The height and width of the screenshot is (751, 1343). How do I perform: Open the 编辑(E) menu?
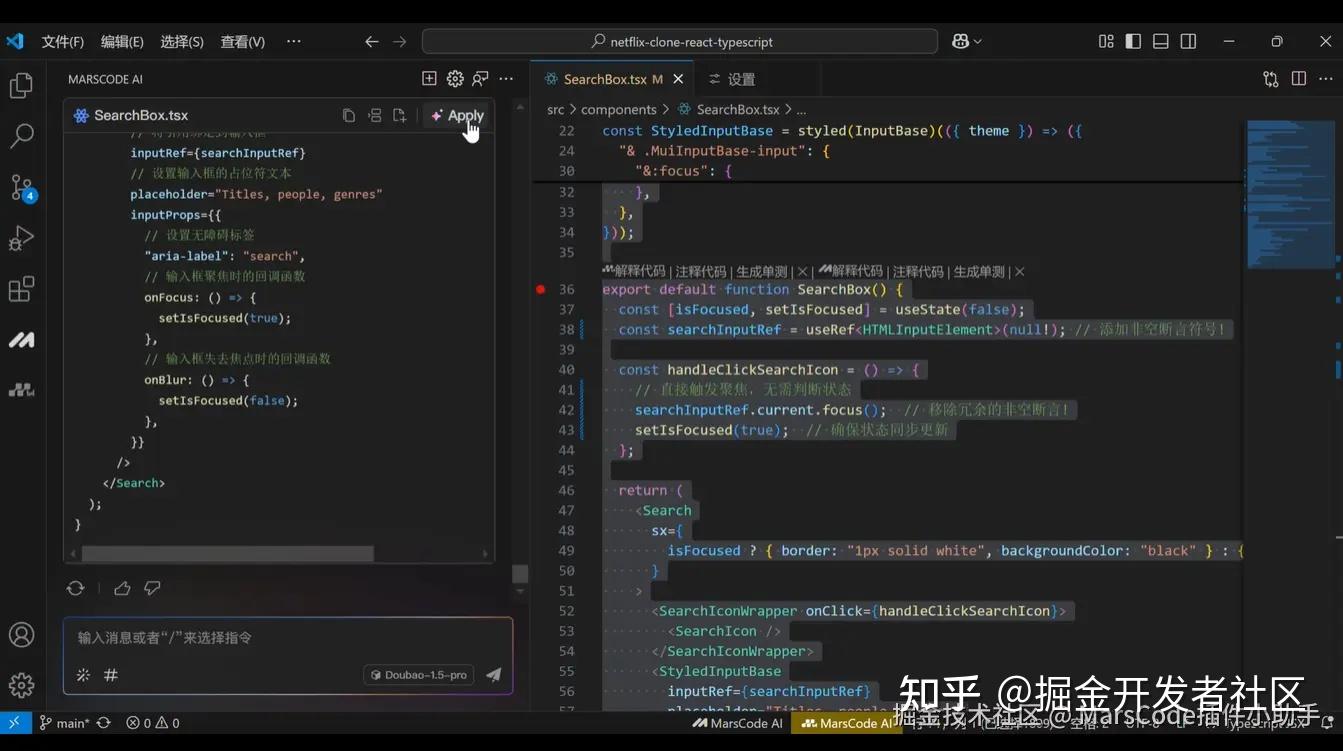pos(122,42)
